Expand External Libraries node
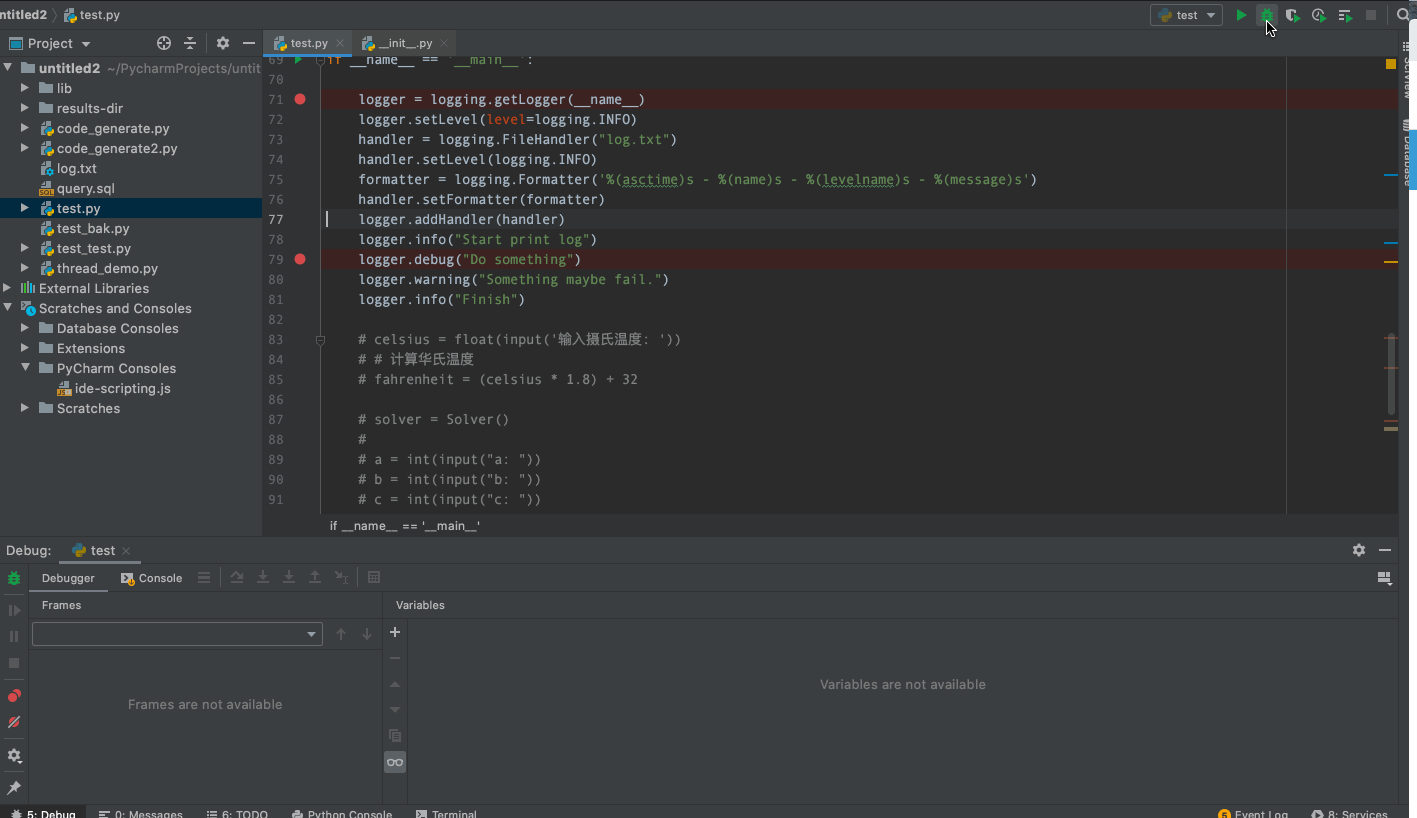The width and height of the screenshot is (1417, 818). pos(8,288)
